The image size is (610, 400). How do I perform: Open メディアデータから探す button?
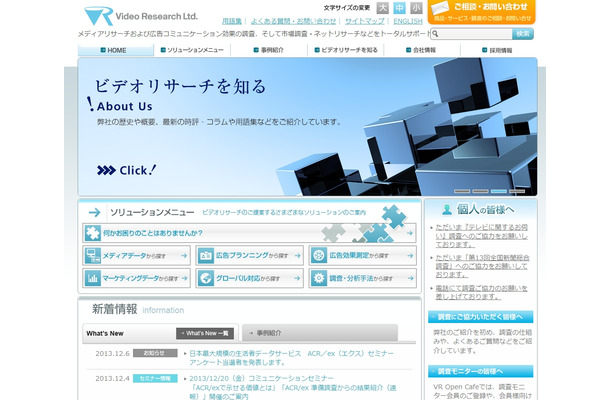click(x=137, y=256)
